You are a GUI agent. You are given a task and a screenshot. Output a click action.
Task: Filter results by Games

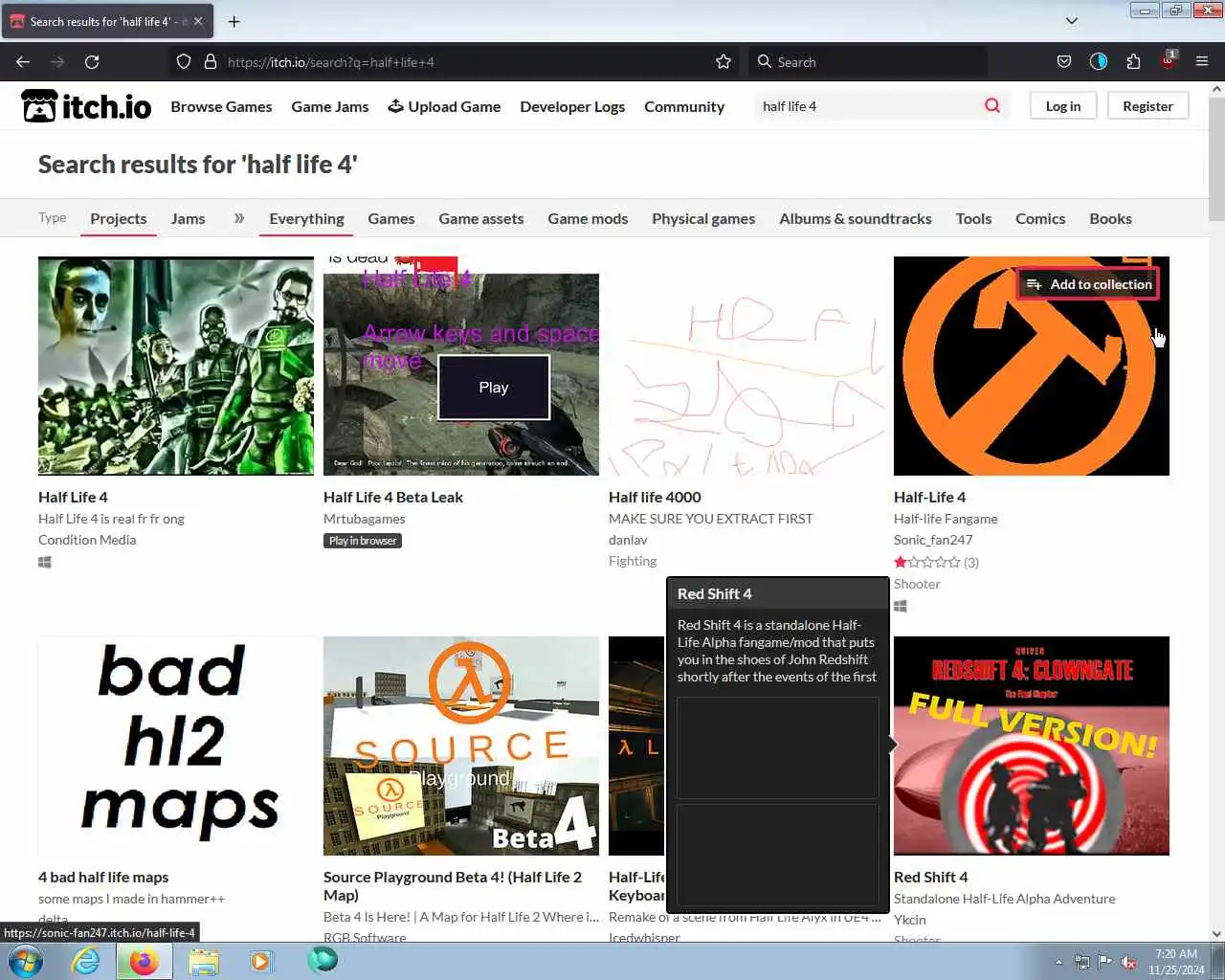point(391,218)
